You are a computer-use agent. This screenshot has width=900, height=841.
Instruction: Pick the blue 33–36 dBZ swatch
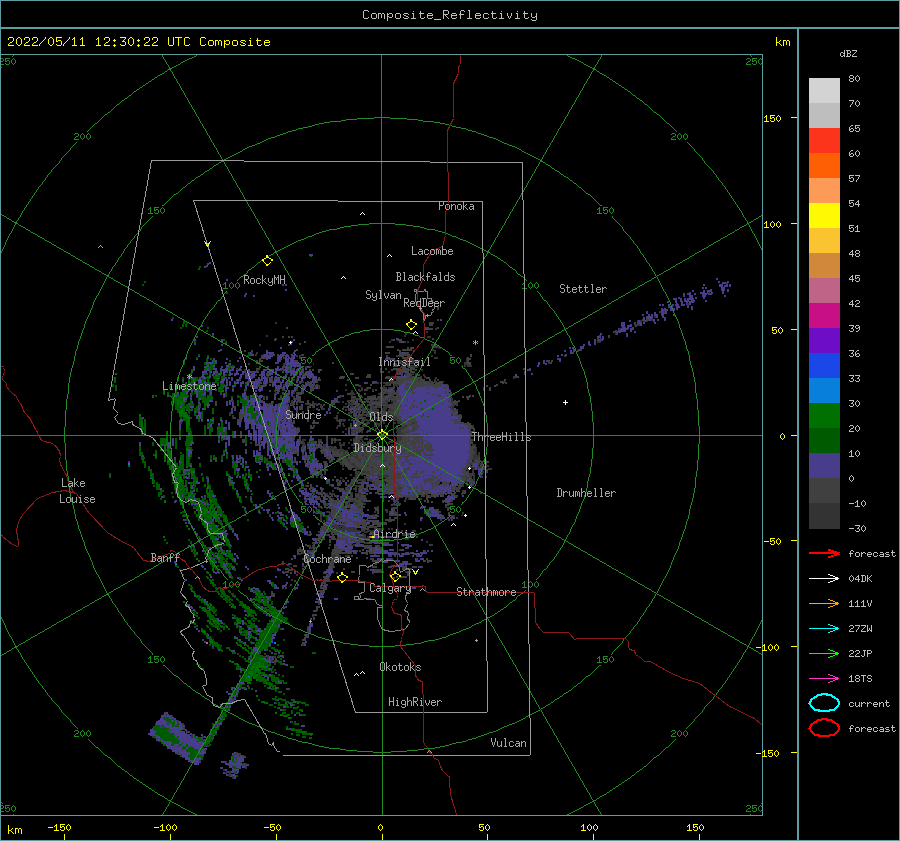[824, 366]
